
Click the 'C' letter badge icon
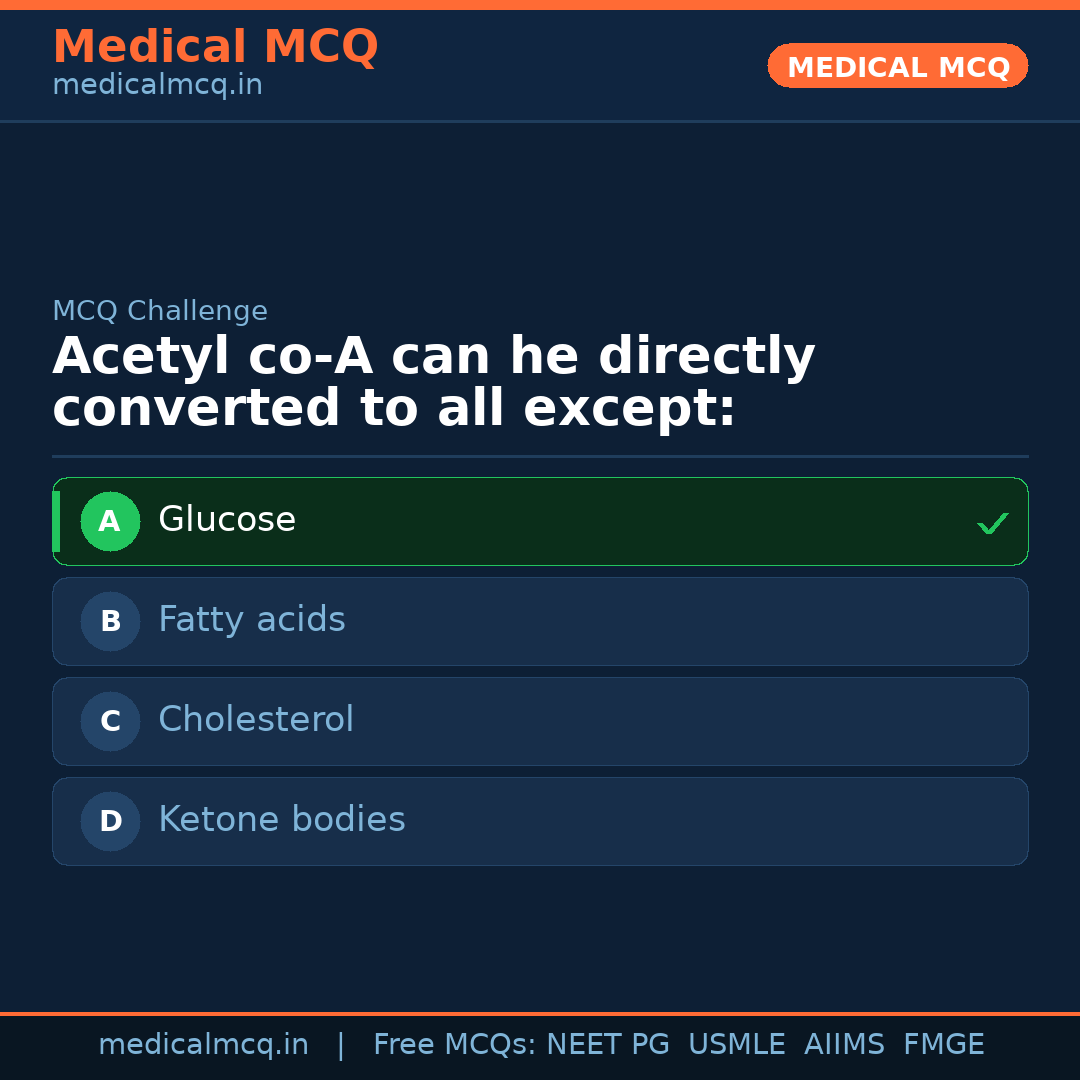coord(110,721)
